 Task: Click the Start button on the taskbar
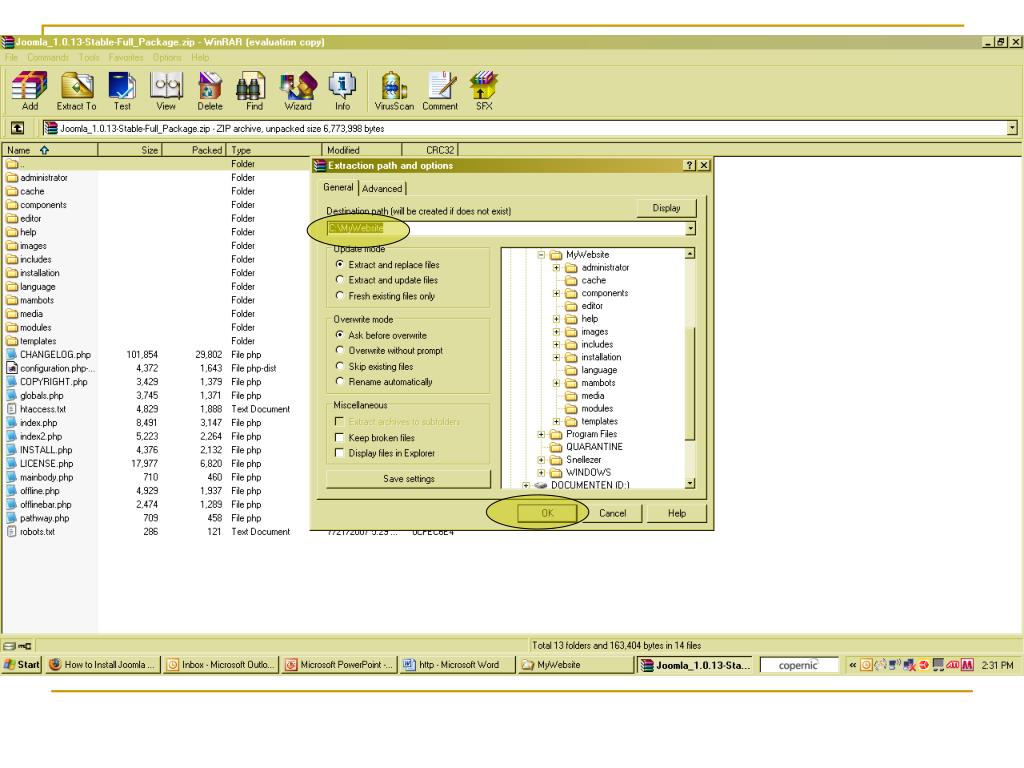(x=22, y=665)
